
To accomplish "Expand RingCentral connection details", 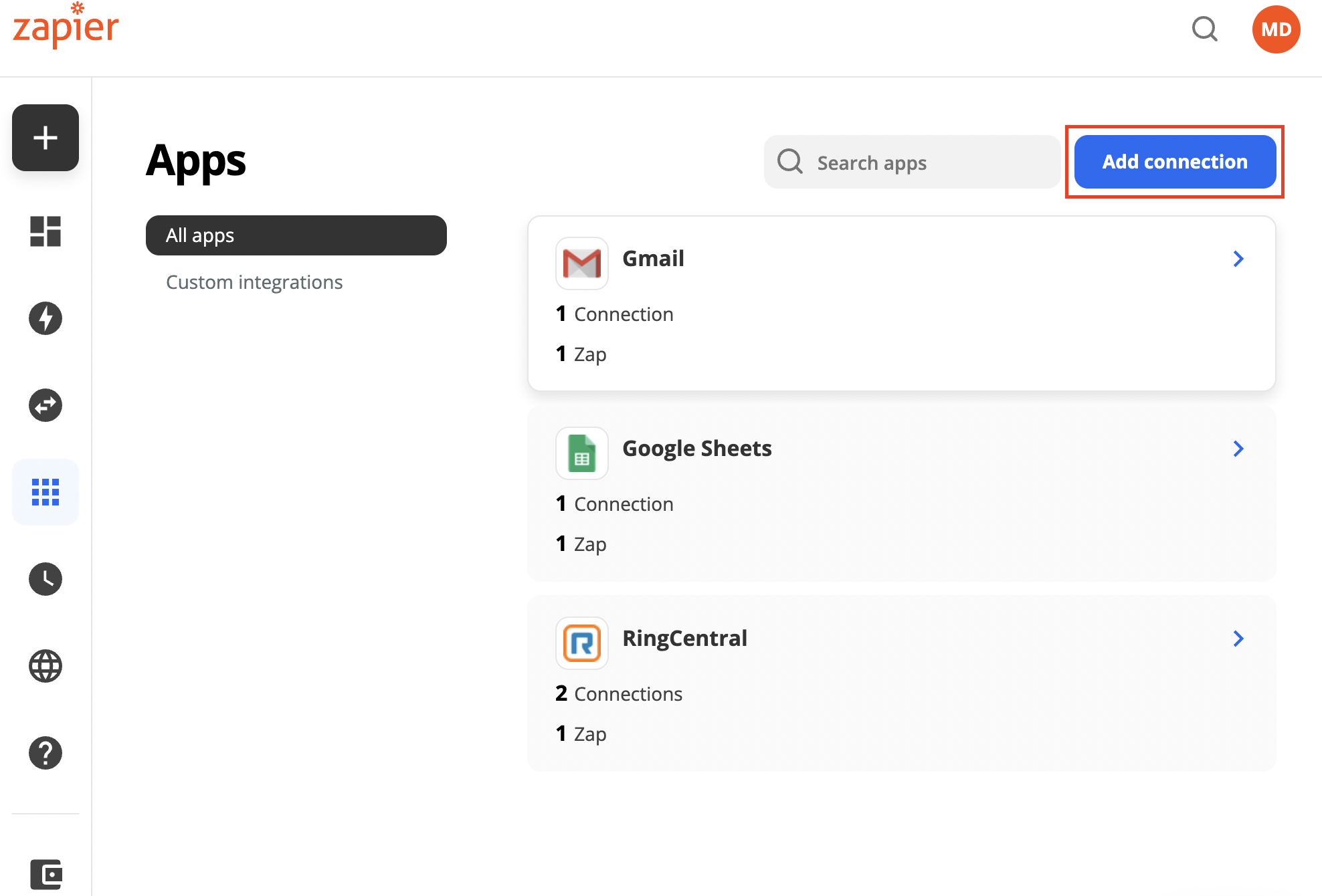I will coord(1238,639).
